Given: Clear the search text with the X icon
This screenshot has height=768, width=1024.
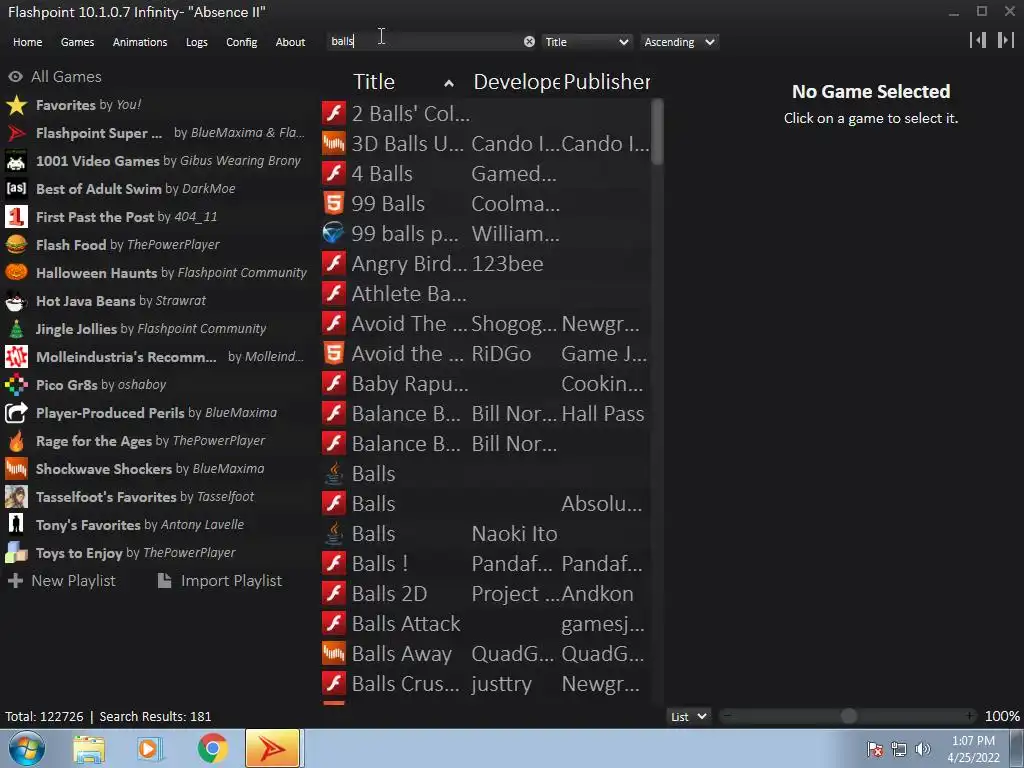Looking at the screenshot, I should [x=529, y=41].
